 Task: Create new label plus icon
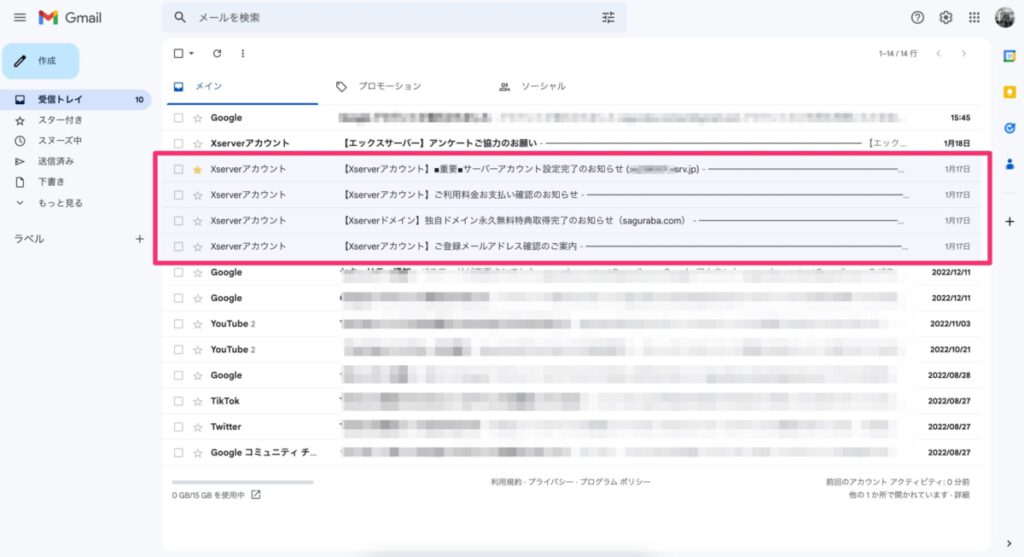(x=139, y=239)
